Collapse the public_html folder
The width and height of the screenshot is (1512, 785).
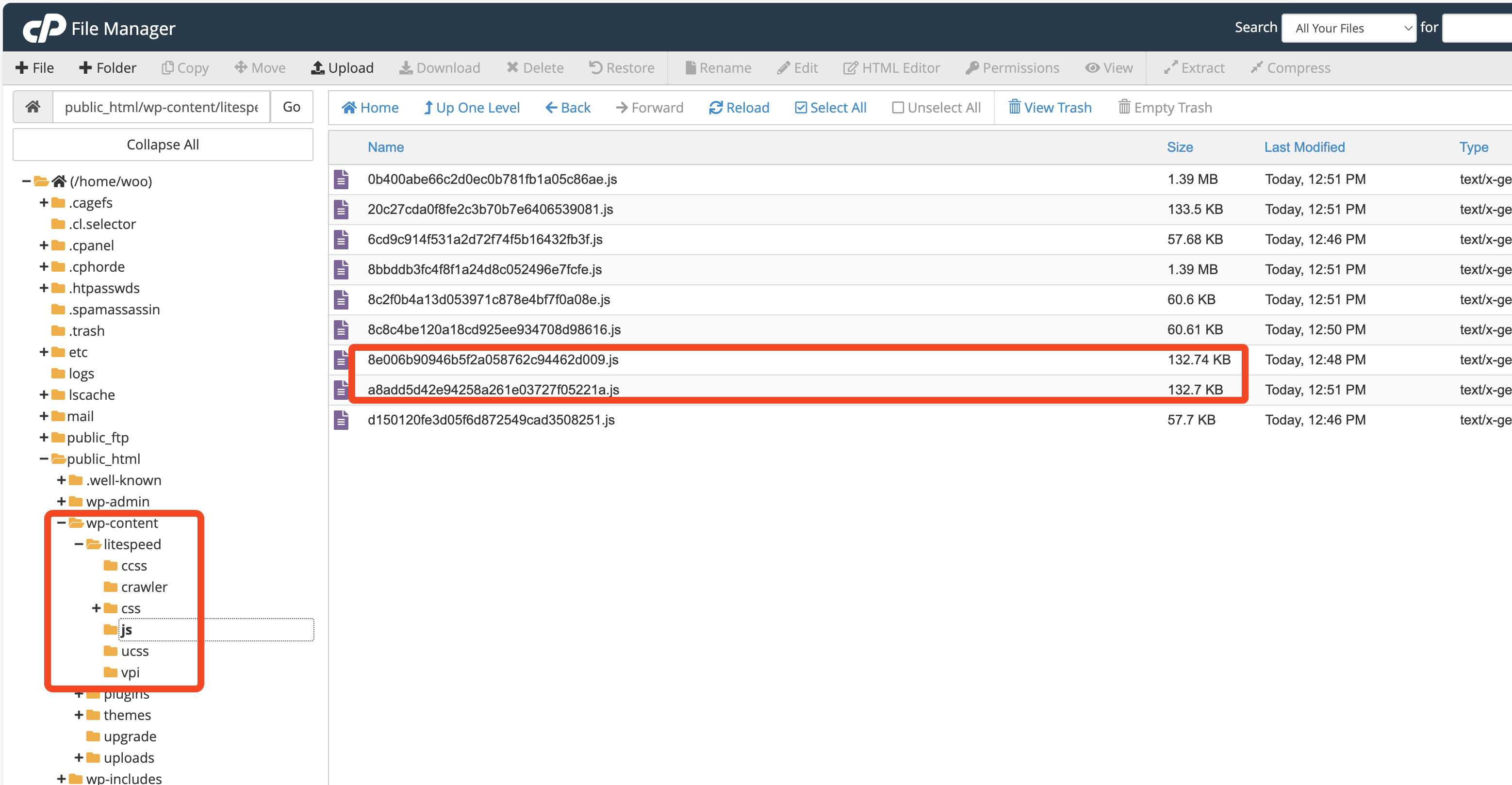click(44, 459)
